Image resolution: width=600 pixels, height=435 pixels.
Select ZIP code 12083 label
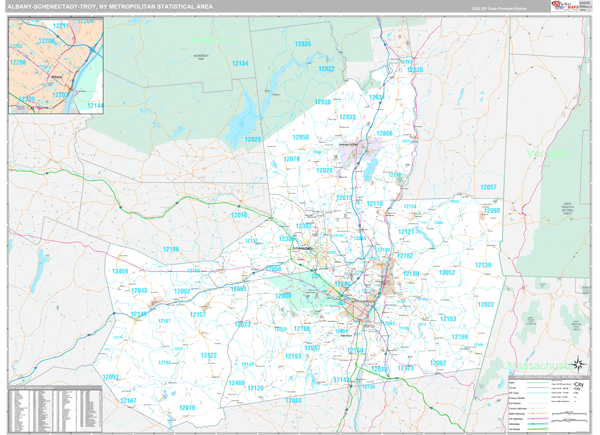pyautogui.click(x=293, y=401)
